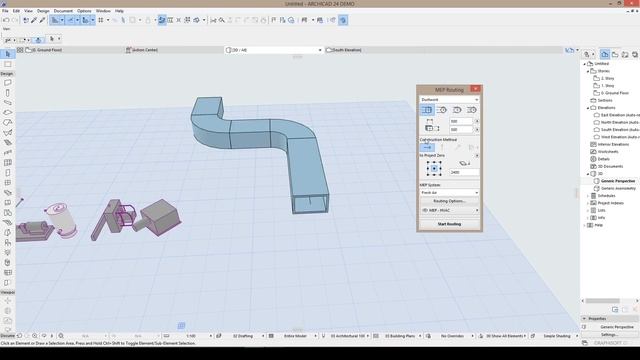Image resolution: width=640 pixels, height=360 pixels.
Task: Click the Settings... button in Properties panel
Action: pos(609,334)
